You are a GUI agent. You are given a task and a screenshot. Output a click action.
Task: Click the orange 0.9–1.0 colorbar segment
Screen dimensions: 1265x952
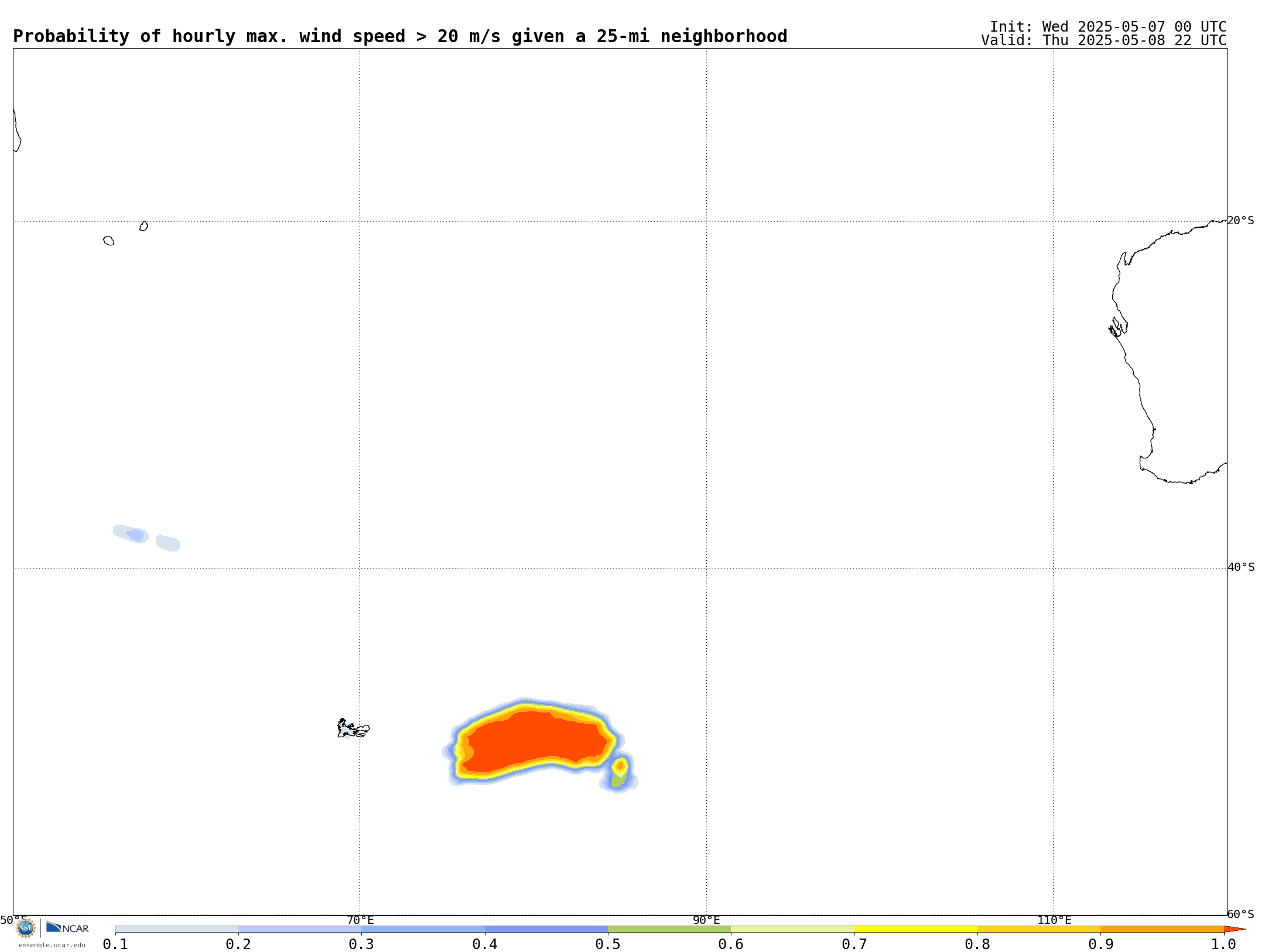[1163, 929]
